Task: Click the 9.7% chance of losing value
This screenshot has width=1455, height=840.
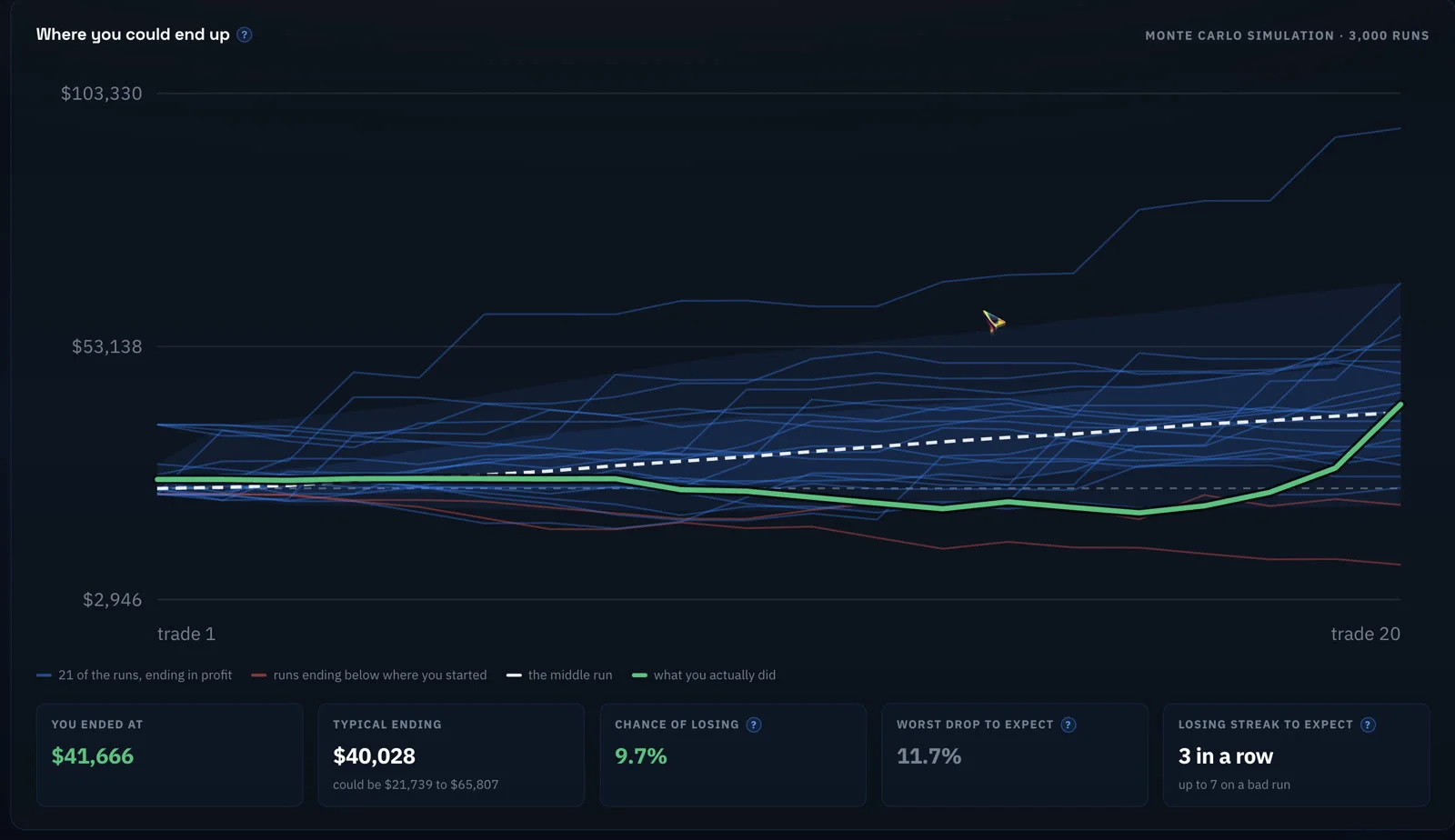Action: 640,756
